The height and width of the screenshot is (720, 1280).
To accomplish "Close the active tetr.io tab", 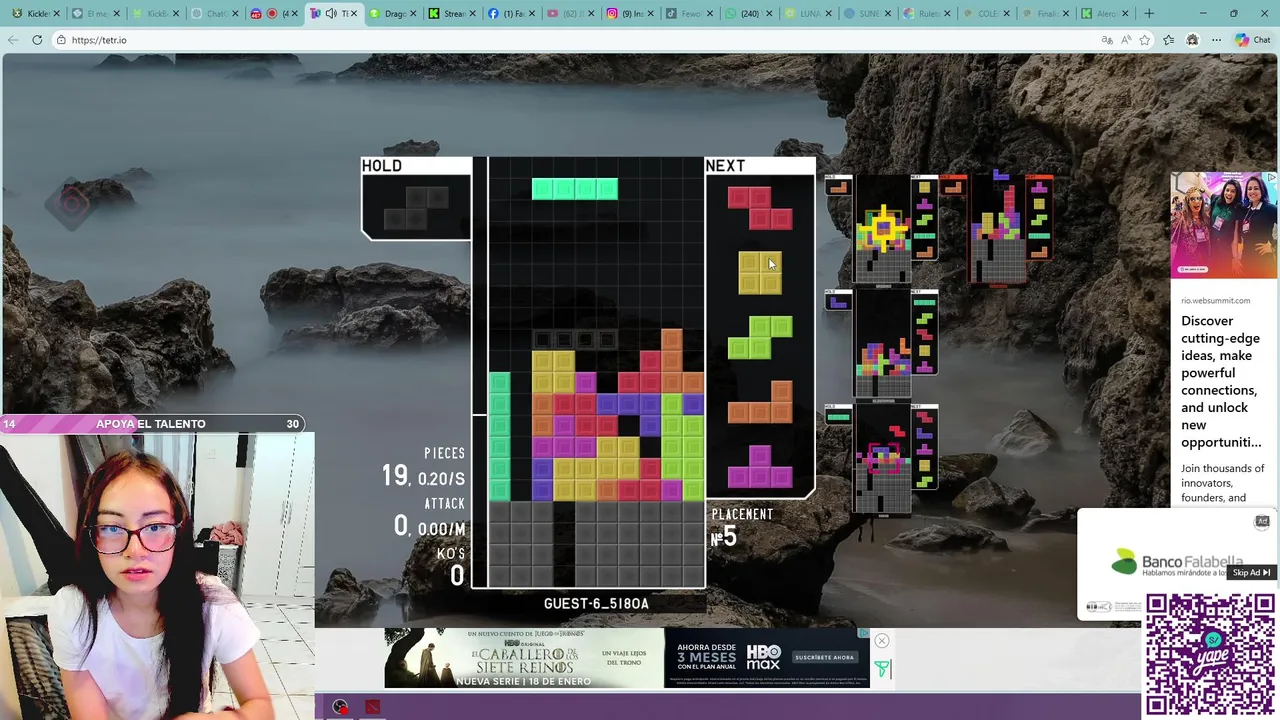I will (x=353, y=13).
